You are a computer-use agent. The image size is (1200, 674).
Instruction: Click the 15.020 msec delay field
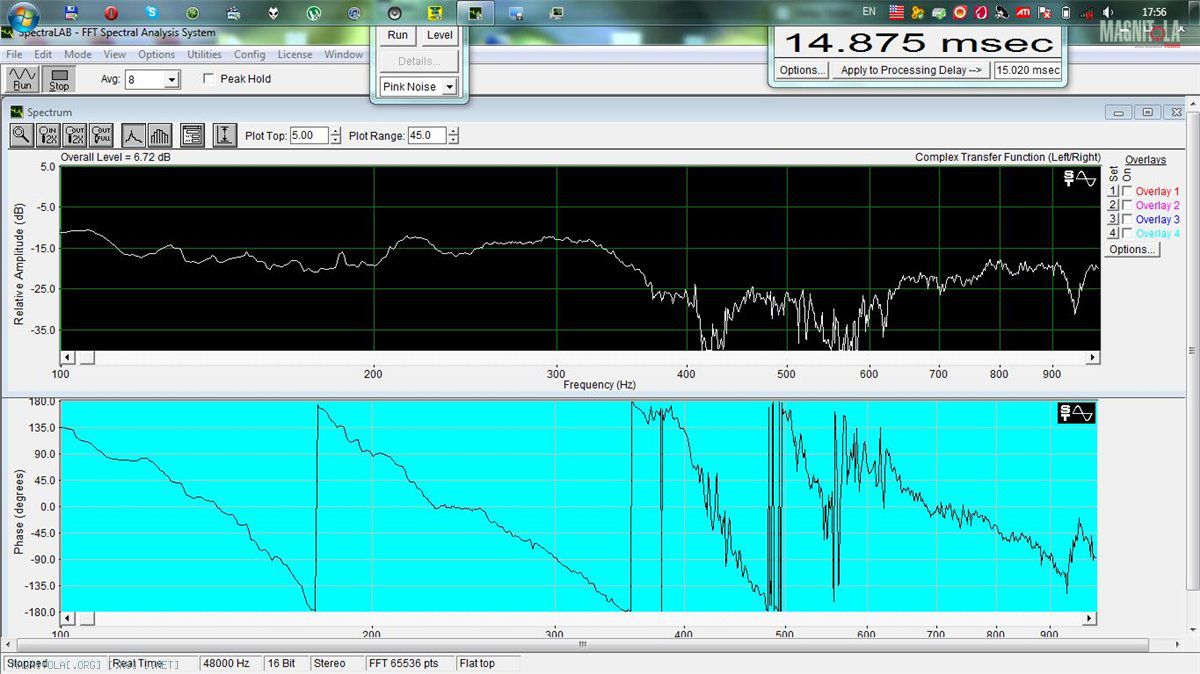click(x=1027, y=70)
